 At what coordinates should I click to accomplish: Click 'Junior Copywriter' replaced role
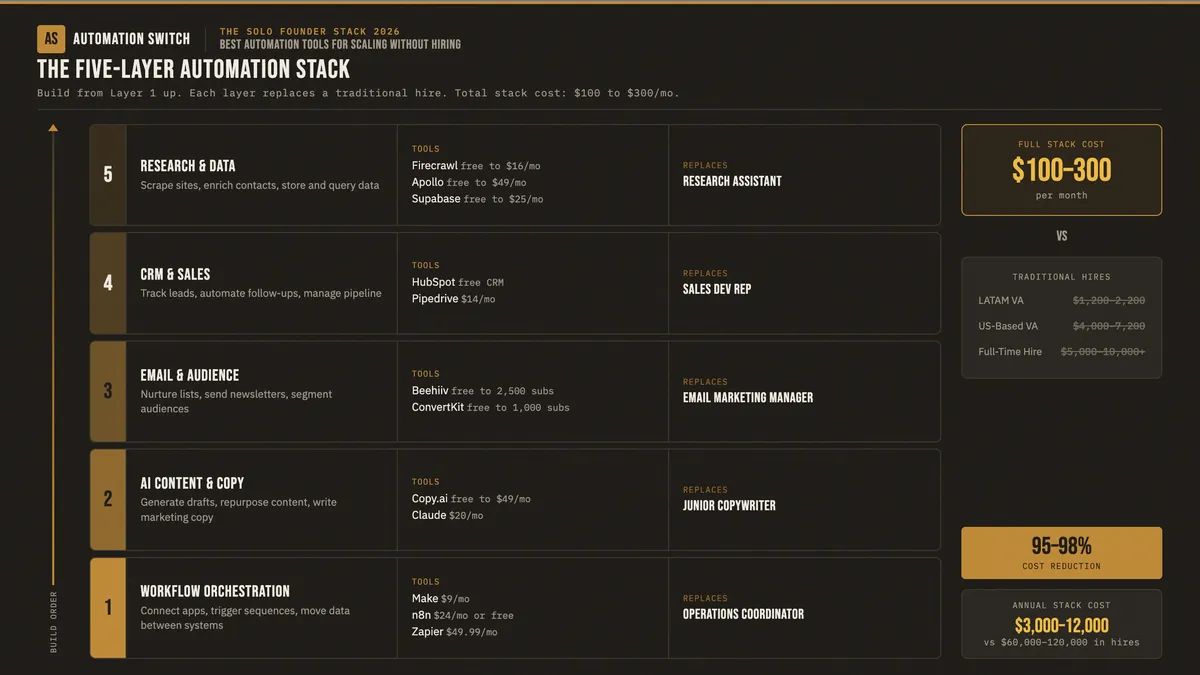[x=729, y=505]
